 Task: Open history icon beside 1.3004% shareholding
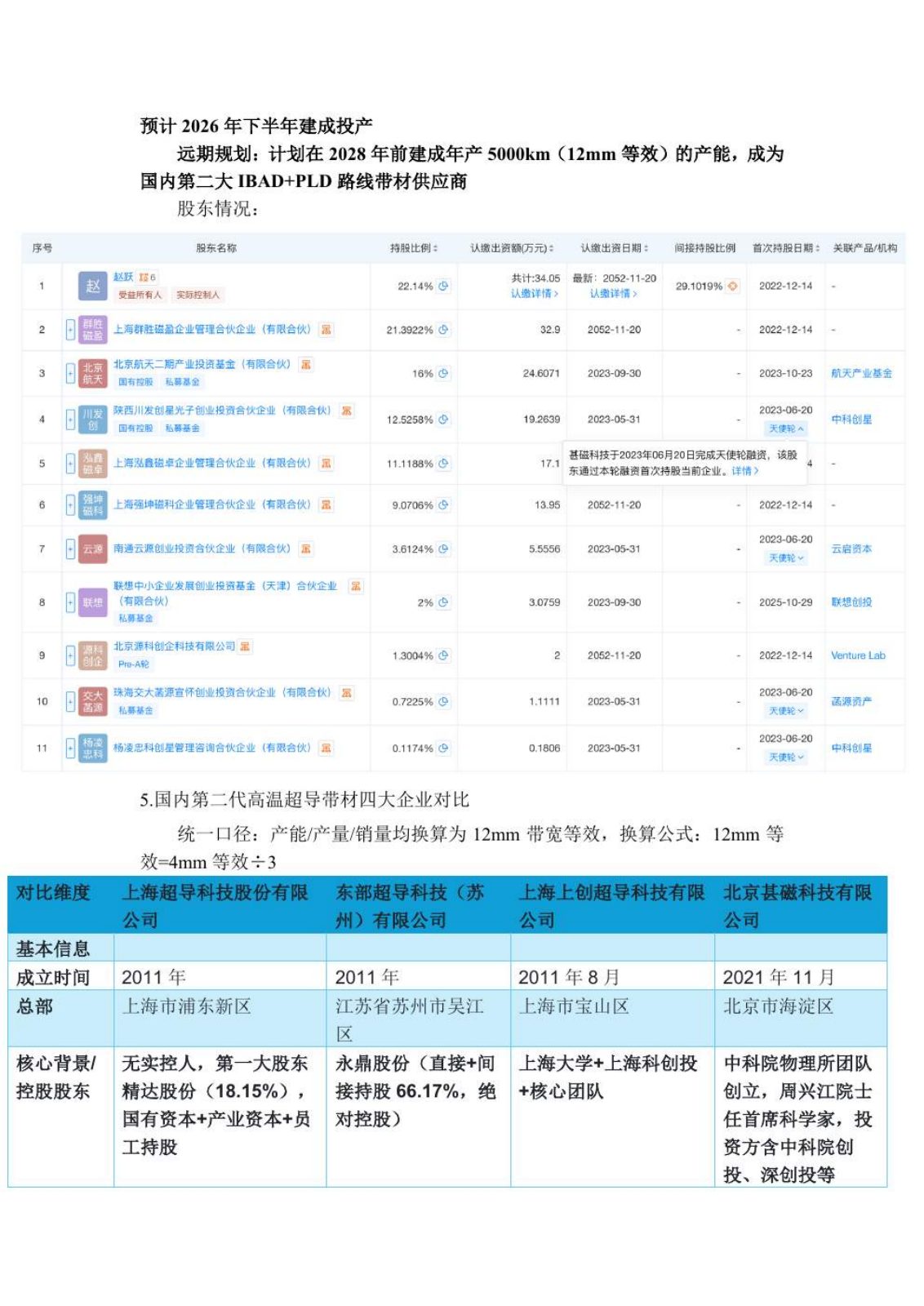[x=443, y=655]
